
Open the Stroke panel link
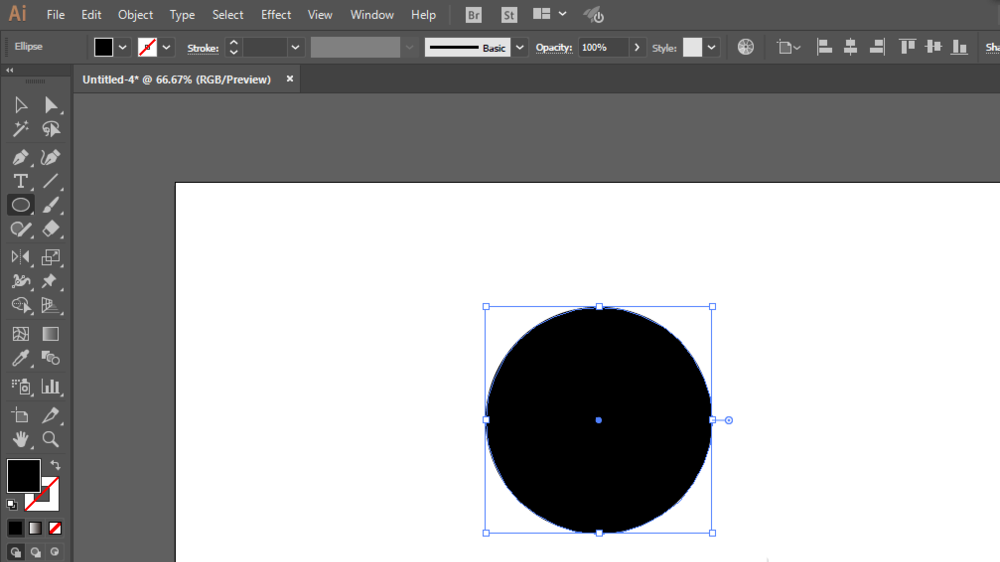tap(203, 48)
